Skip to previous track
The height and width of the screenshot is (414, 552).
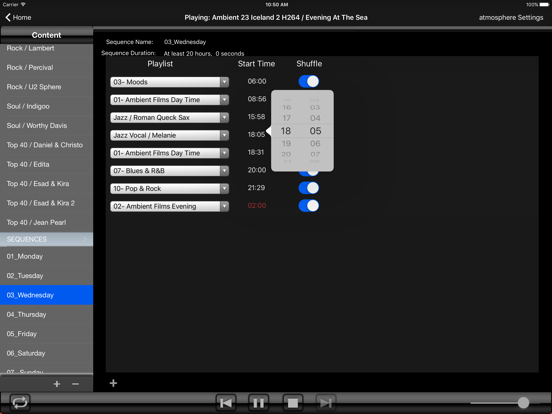coord(226,402)
